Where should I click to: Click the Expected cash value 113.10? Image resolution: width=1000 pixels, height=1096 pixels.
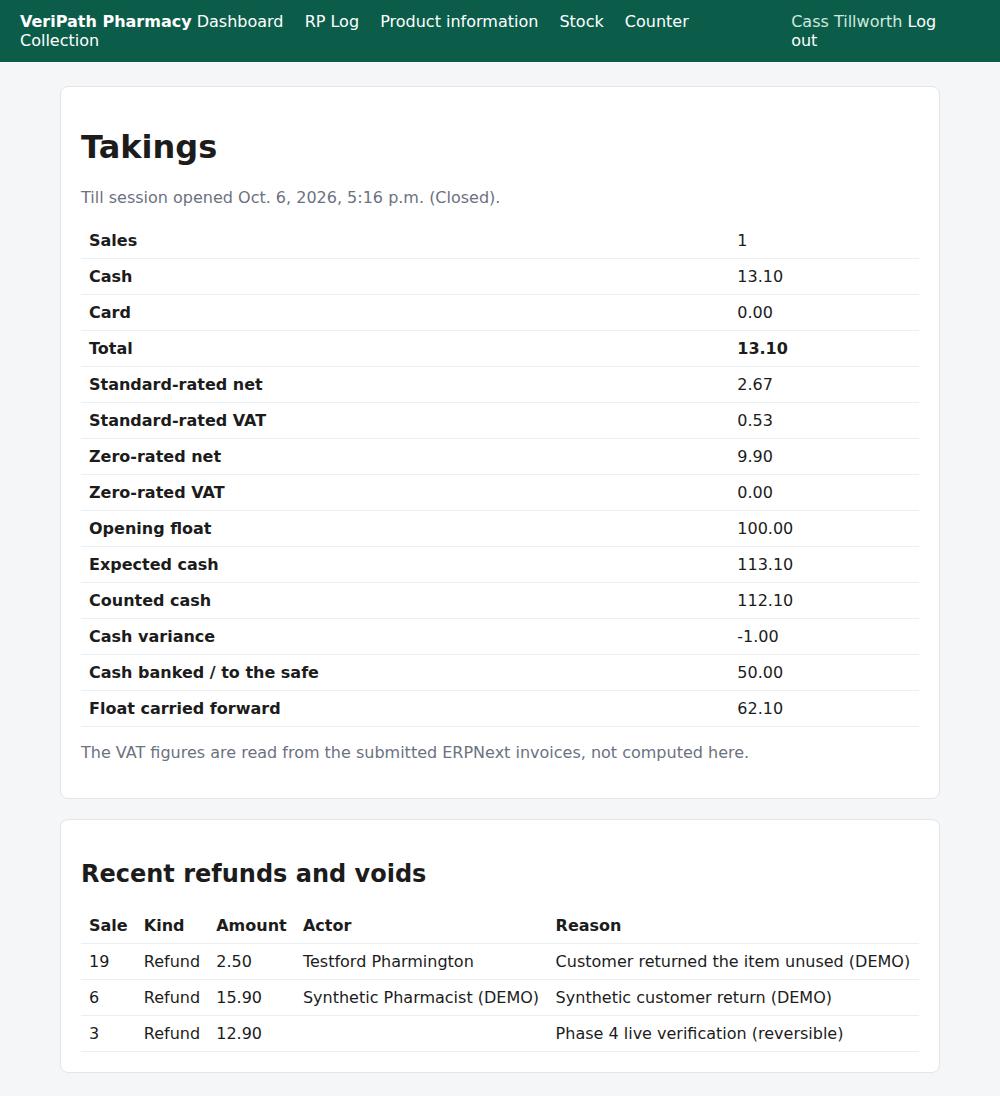point(765,565)
